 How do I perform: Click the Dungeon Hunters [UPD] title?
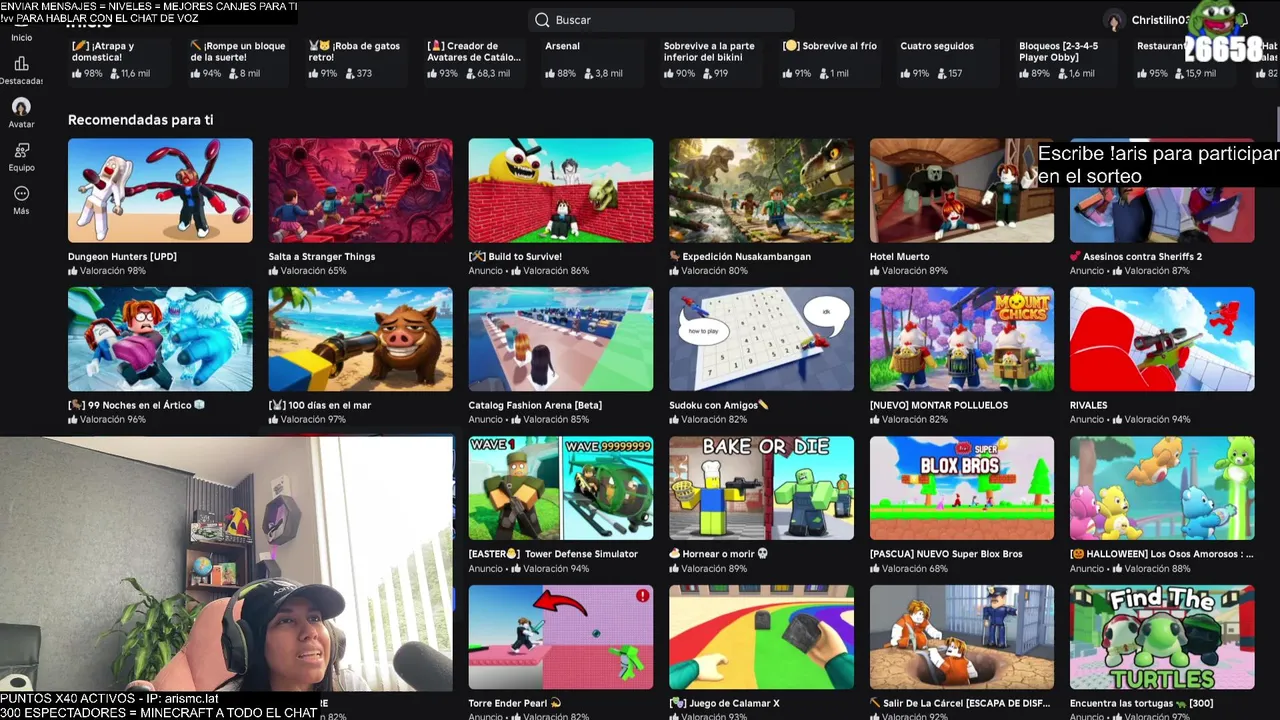pos(122,257)
